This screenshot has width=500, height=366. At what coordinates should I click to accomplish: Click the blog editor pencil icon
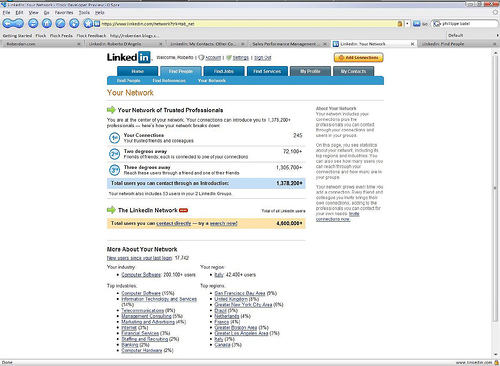60,23
